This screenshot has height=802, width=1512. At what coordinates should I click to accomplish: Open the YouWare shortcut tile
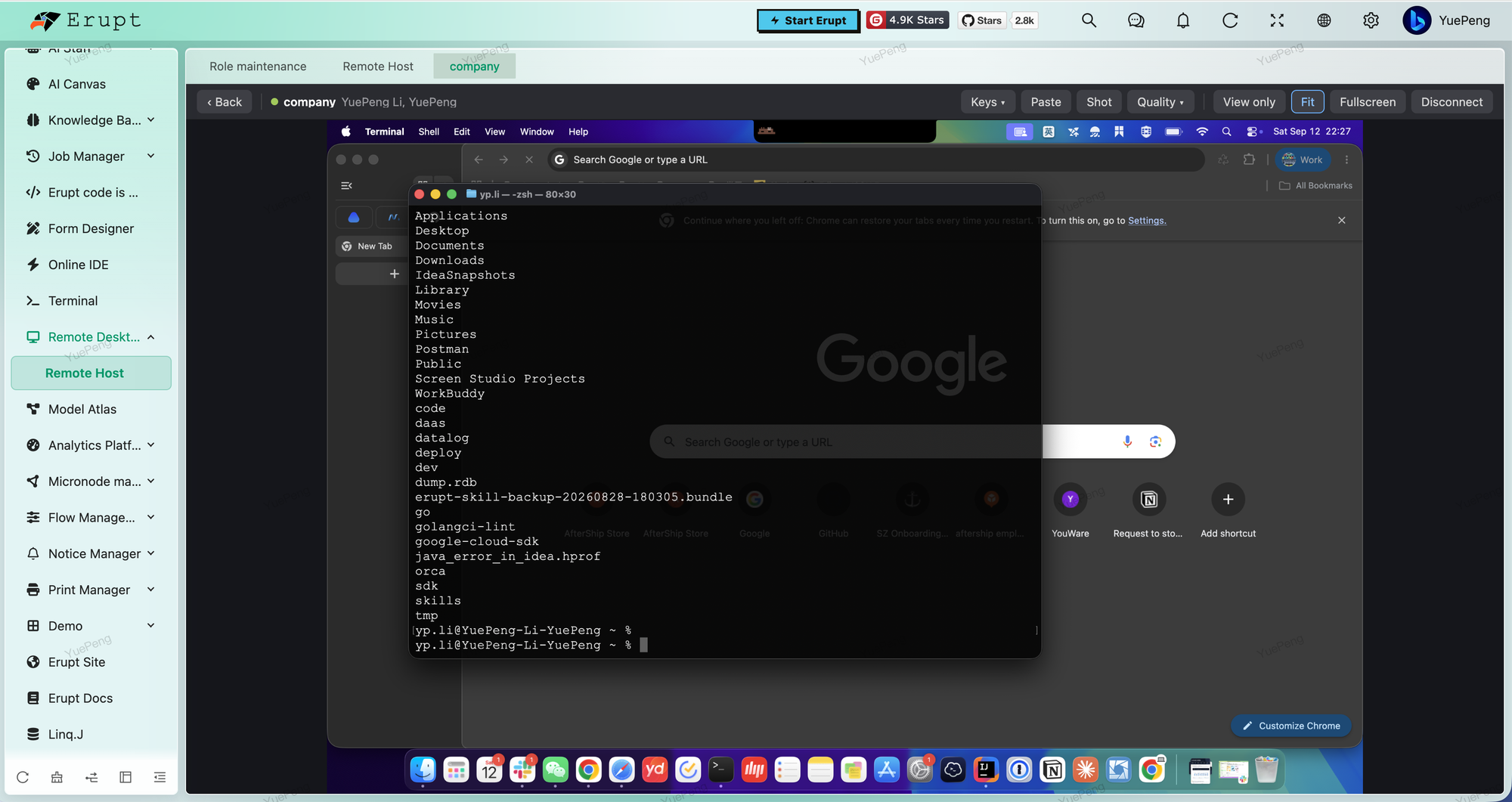[x=1070, y=510]
